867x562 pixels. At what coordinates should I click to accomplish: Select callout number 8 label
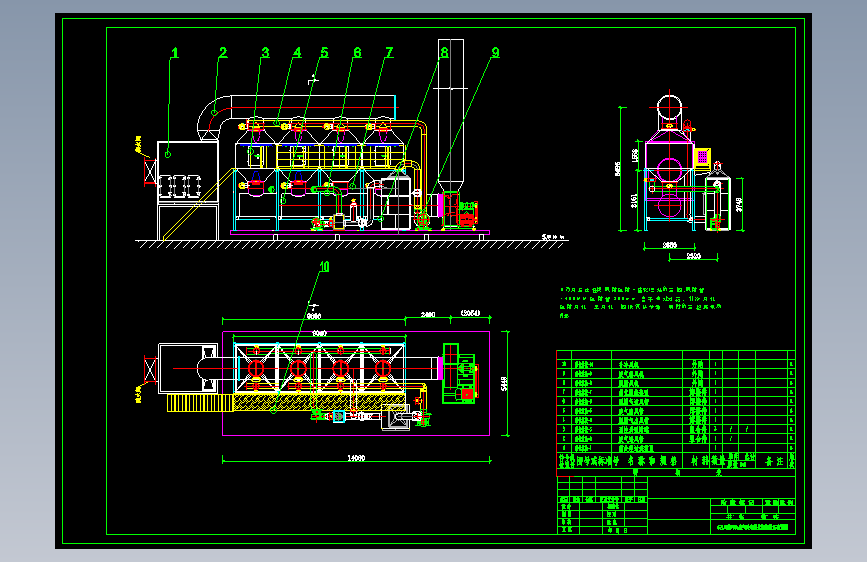pyautogui.click(x=444, y=53)
